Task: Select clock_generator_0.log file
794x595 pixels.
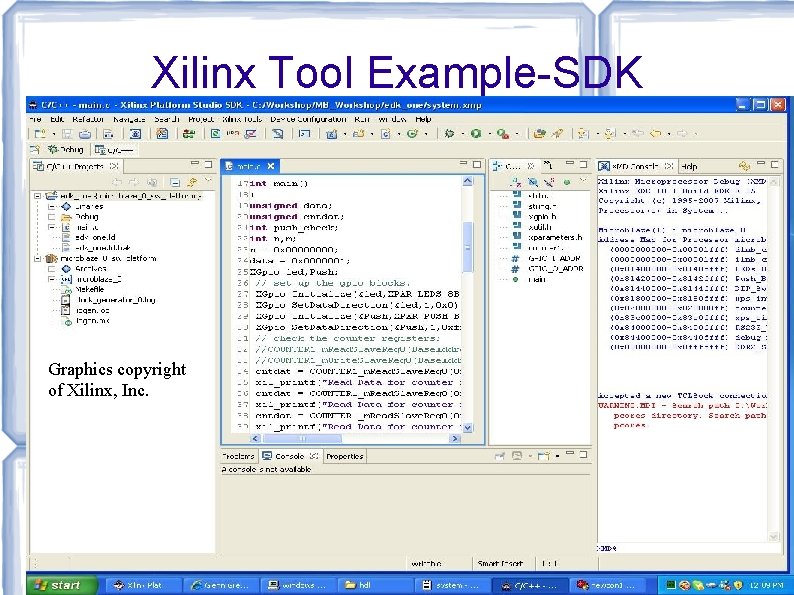Action: coord(115,300)
